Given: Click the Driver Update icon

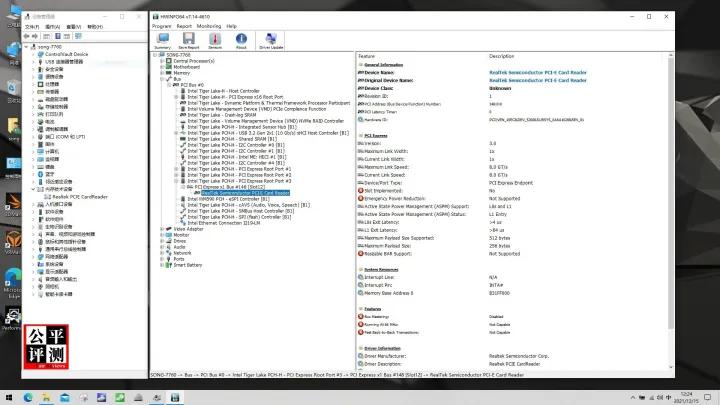Looking at the screenshot, I should pyautogui.click(x=271, y=41).
